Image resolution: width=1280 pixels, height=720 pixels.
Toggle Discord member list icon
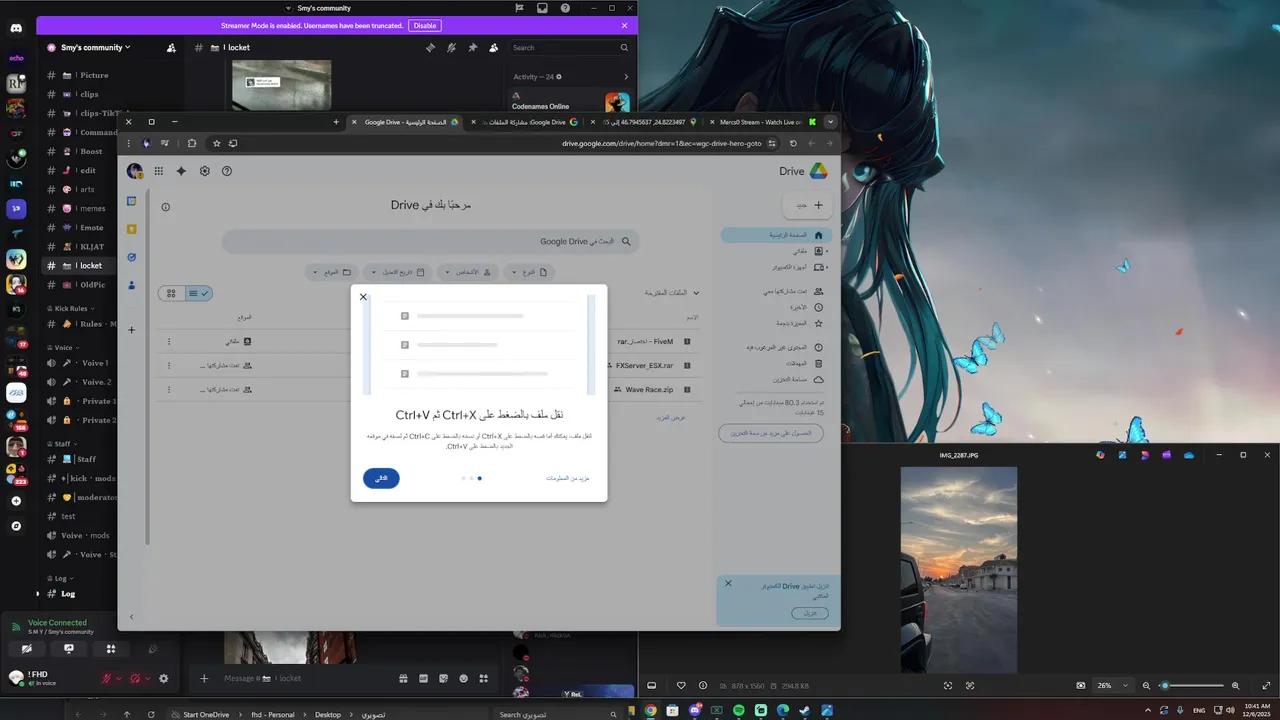tap(493, 47)
